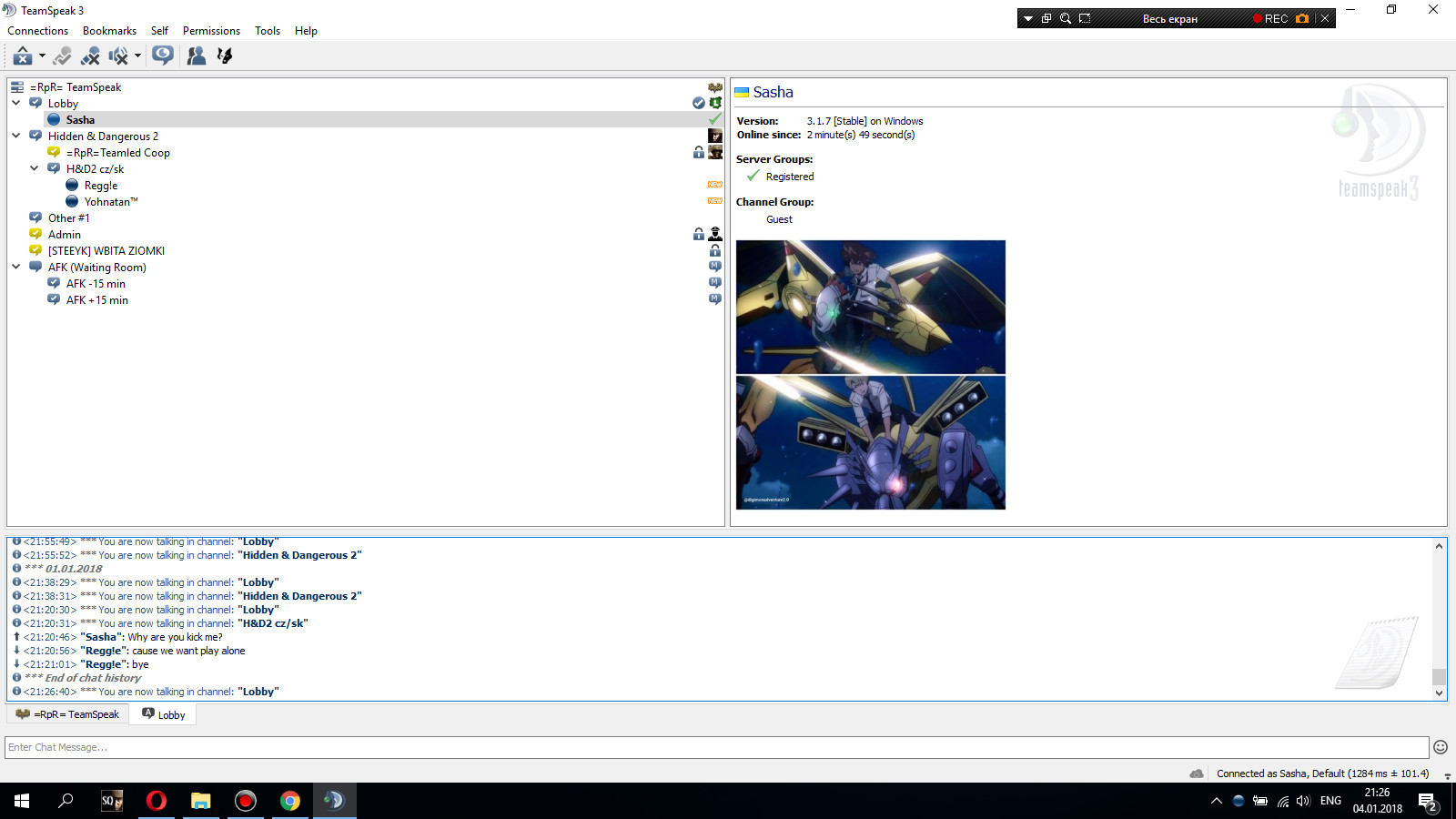Select the =RpR= TeamSpeak server root
This screenshot has height=819, width=1456.
click(x=76, y=87)
